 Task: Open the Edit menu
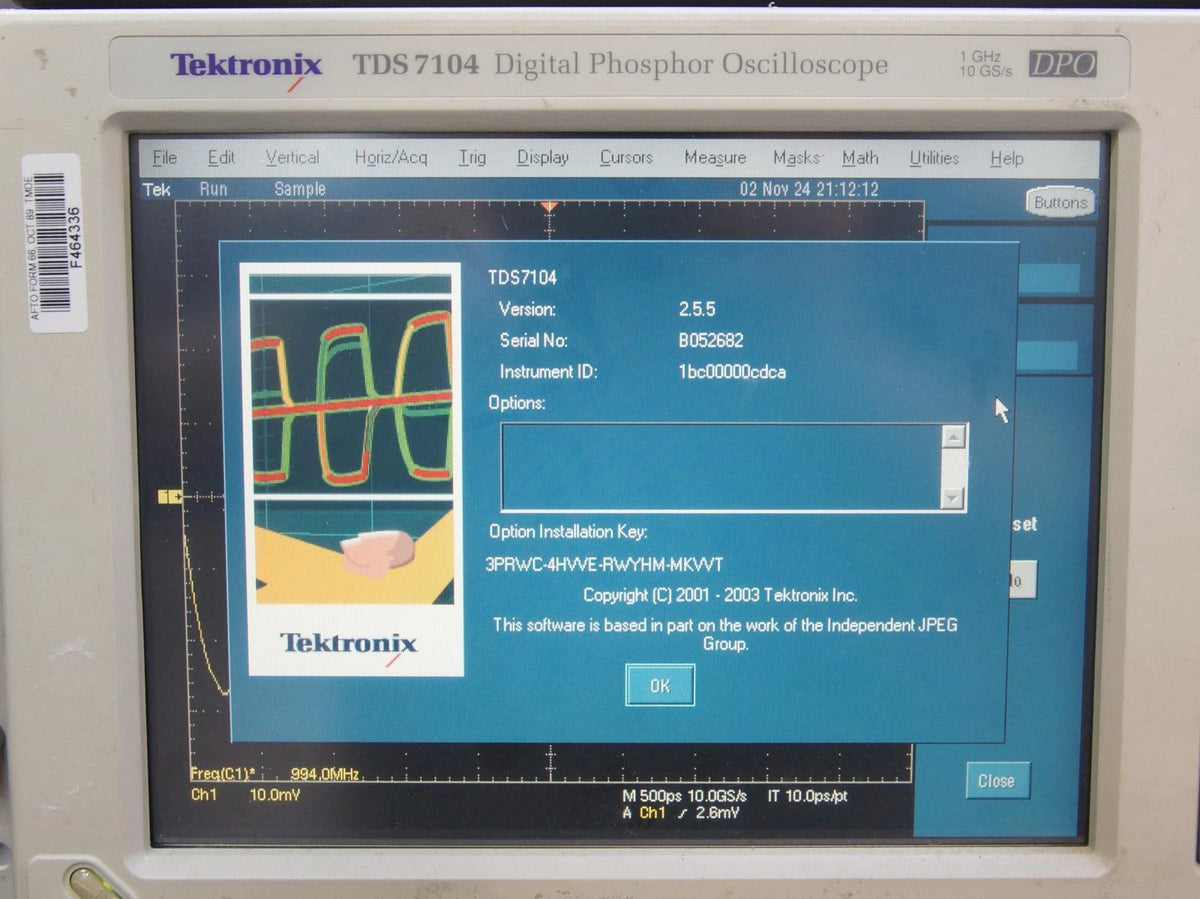[221, 158]
